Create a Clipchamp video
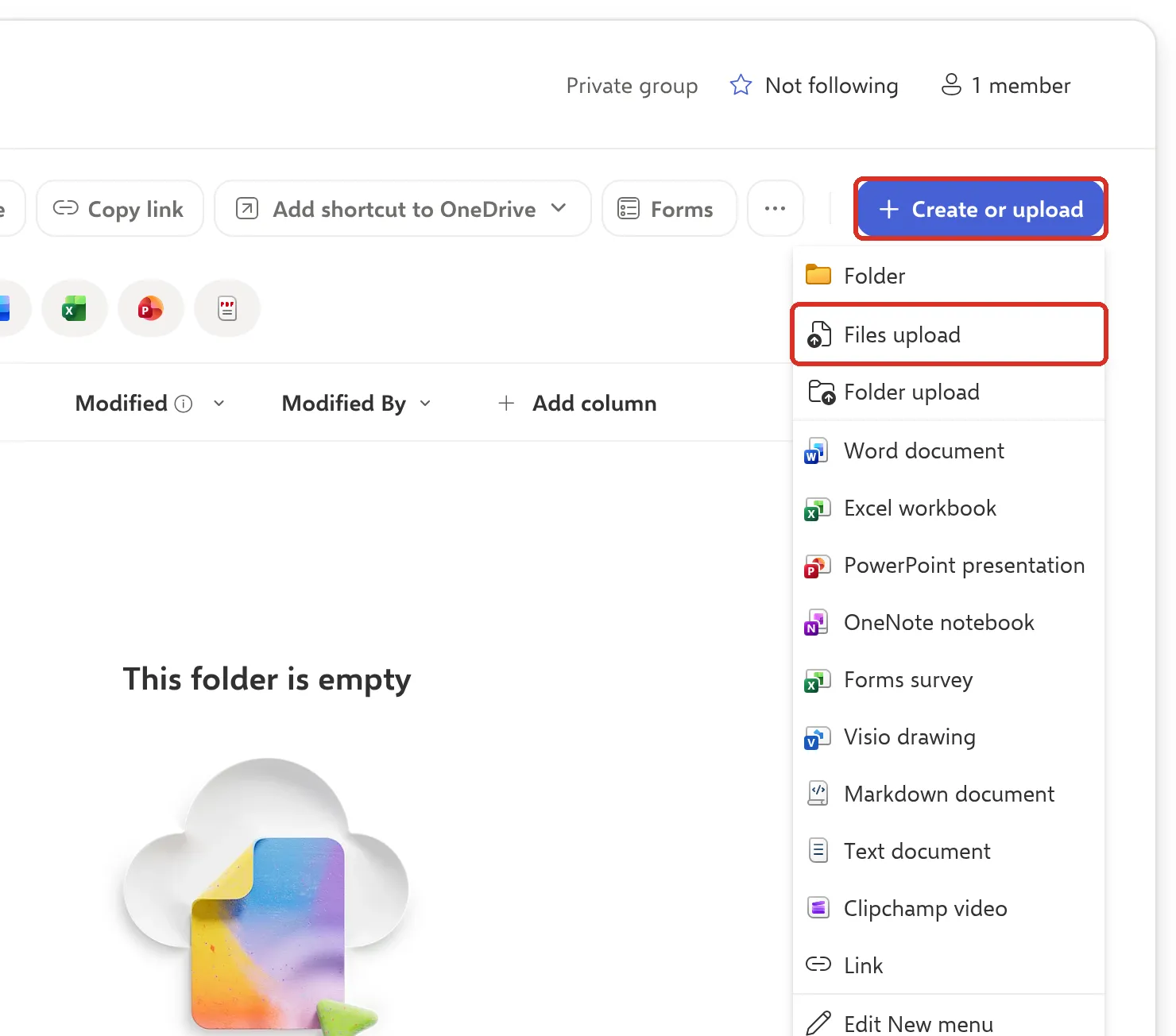Image resolution: width=1176 pixels, height=1036 pixels. tap(949, 908)
